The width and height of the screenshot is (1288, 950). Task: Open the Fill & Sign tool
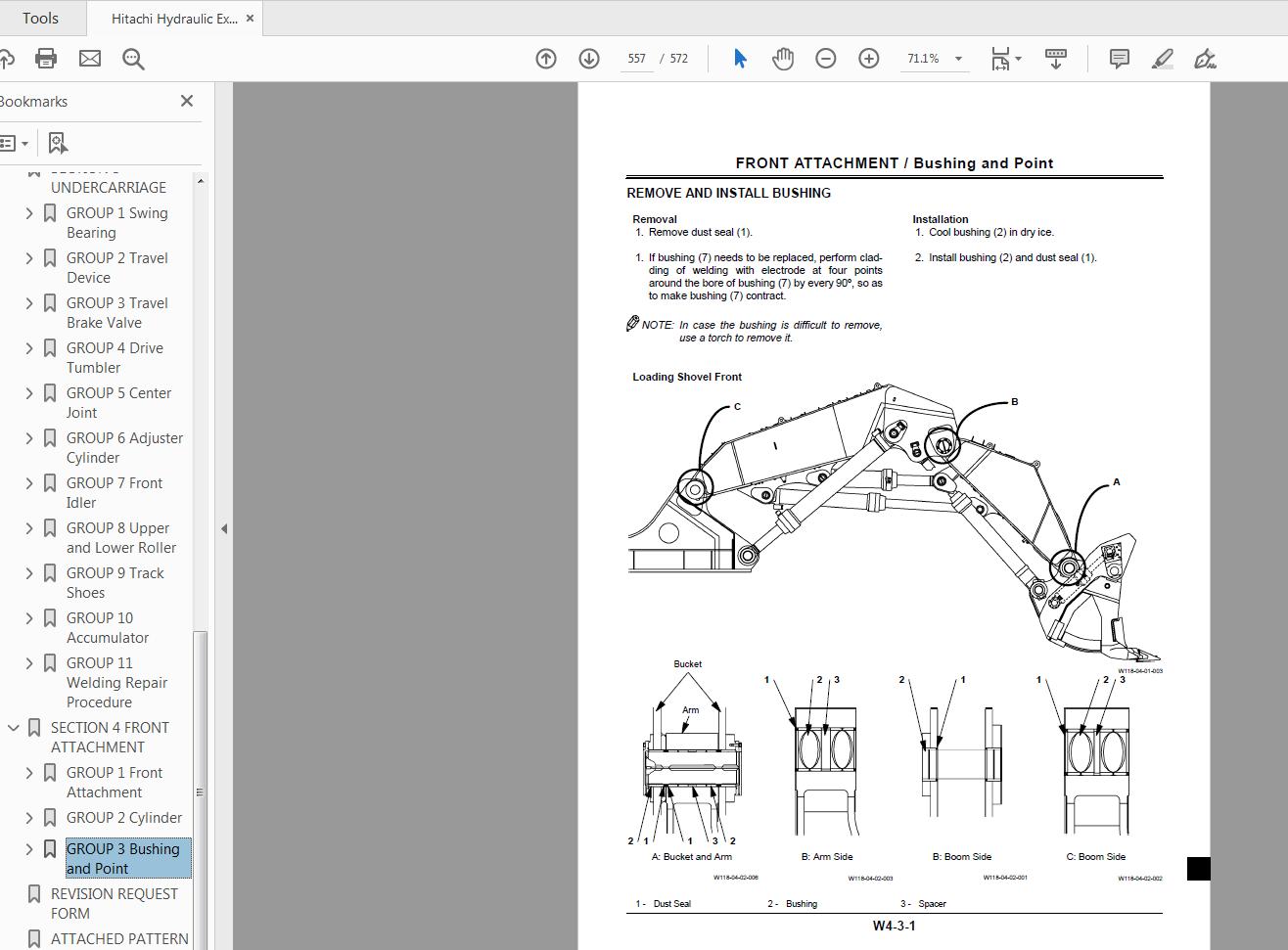tap(1205, 59)
